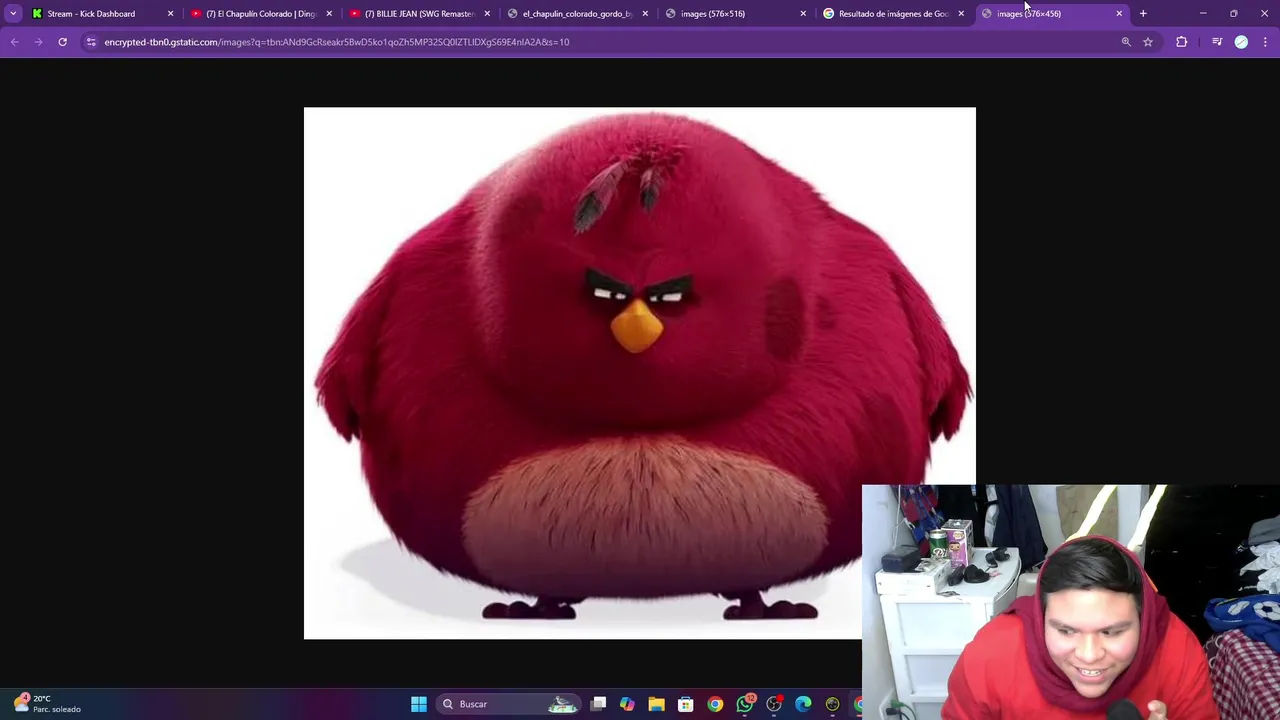Image resolution: width=1280 pixels, height=720 pixels.
Task: View site information icon in address bar
Action: (91, 42)
